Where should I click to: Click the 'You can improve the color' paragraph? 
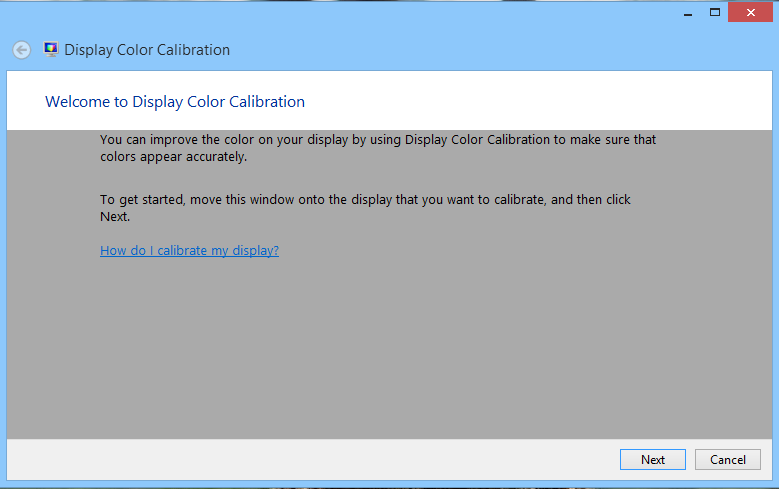(378, 148)
